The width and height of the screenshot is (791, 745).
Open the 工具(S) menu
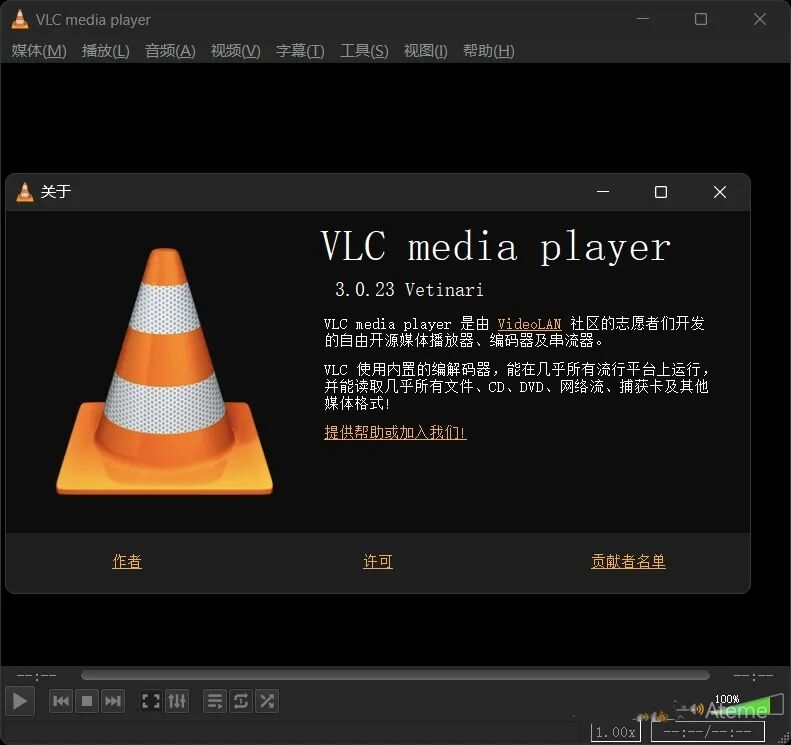364,50
